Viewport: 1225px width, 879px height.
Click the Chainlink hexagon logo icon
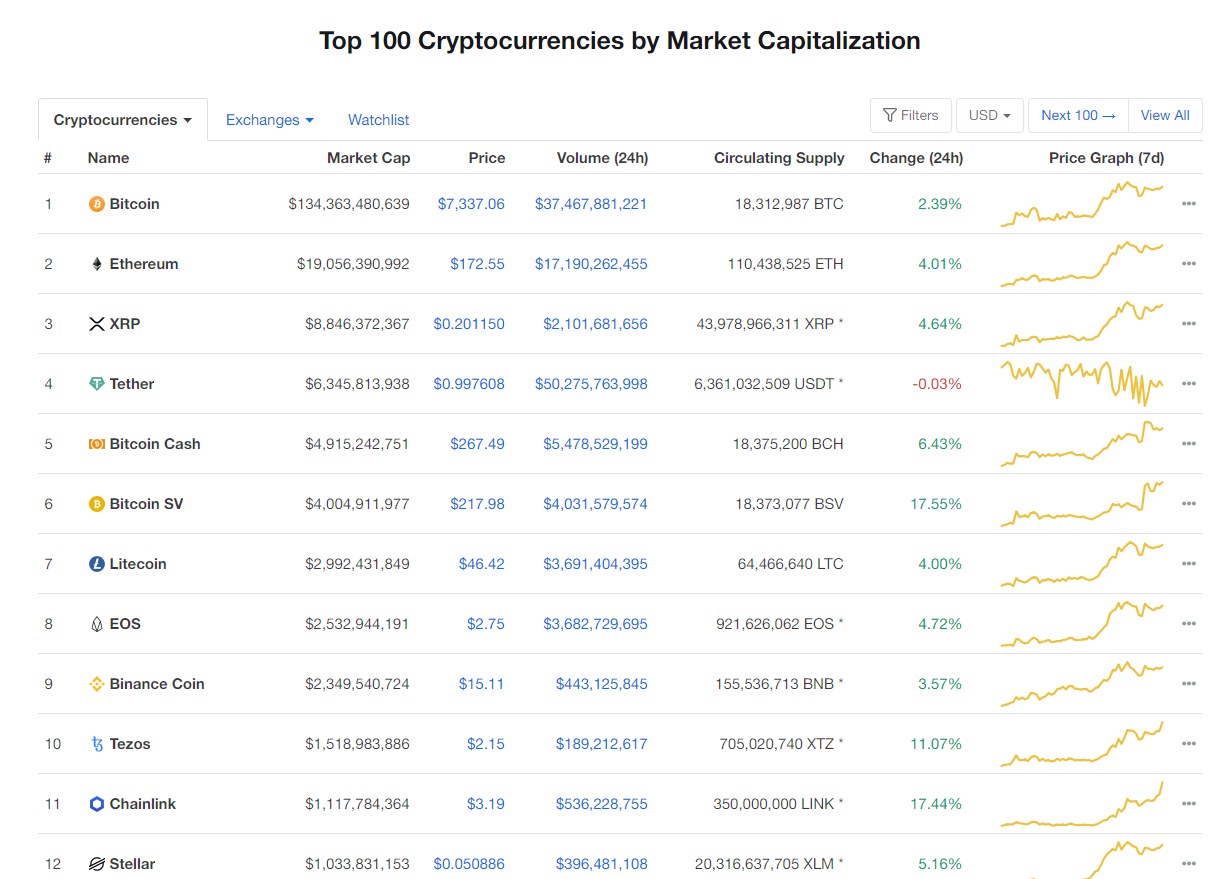97,804
